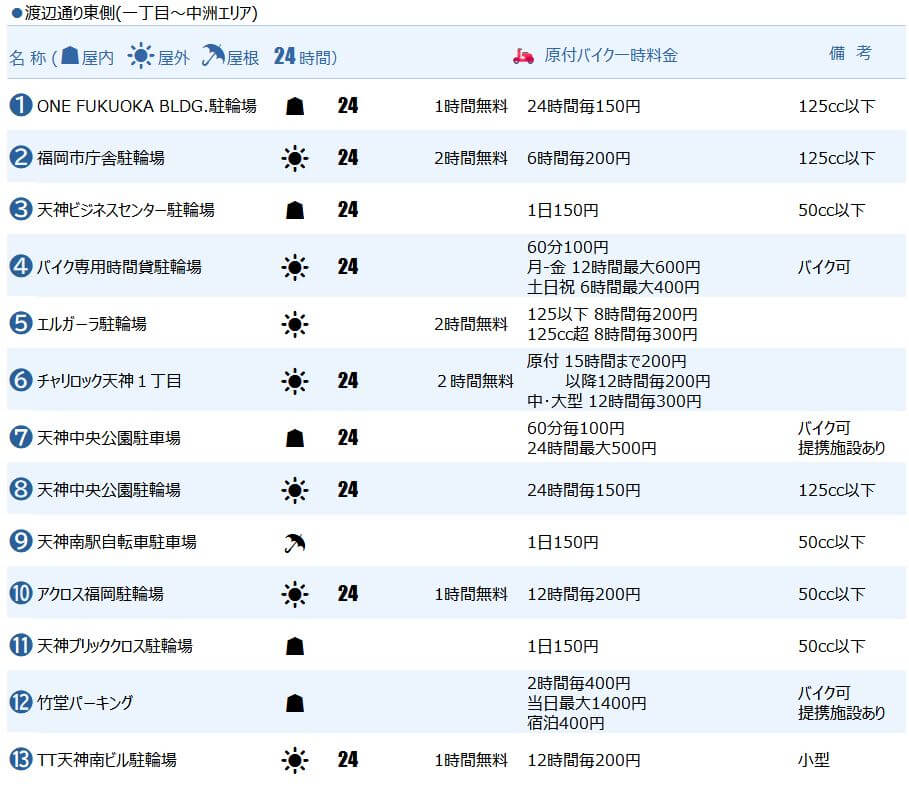Image resolution: width=909 pixels, height=787 pixels.
Task: Click the sun outdoor icon in header legend
Action: (140, 56)
